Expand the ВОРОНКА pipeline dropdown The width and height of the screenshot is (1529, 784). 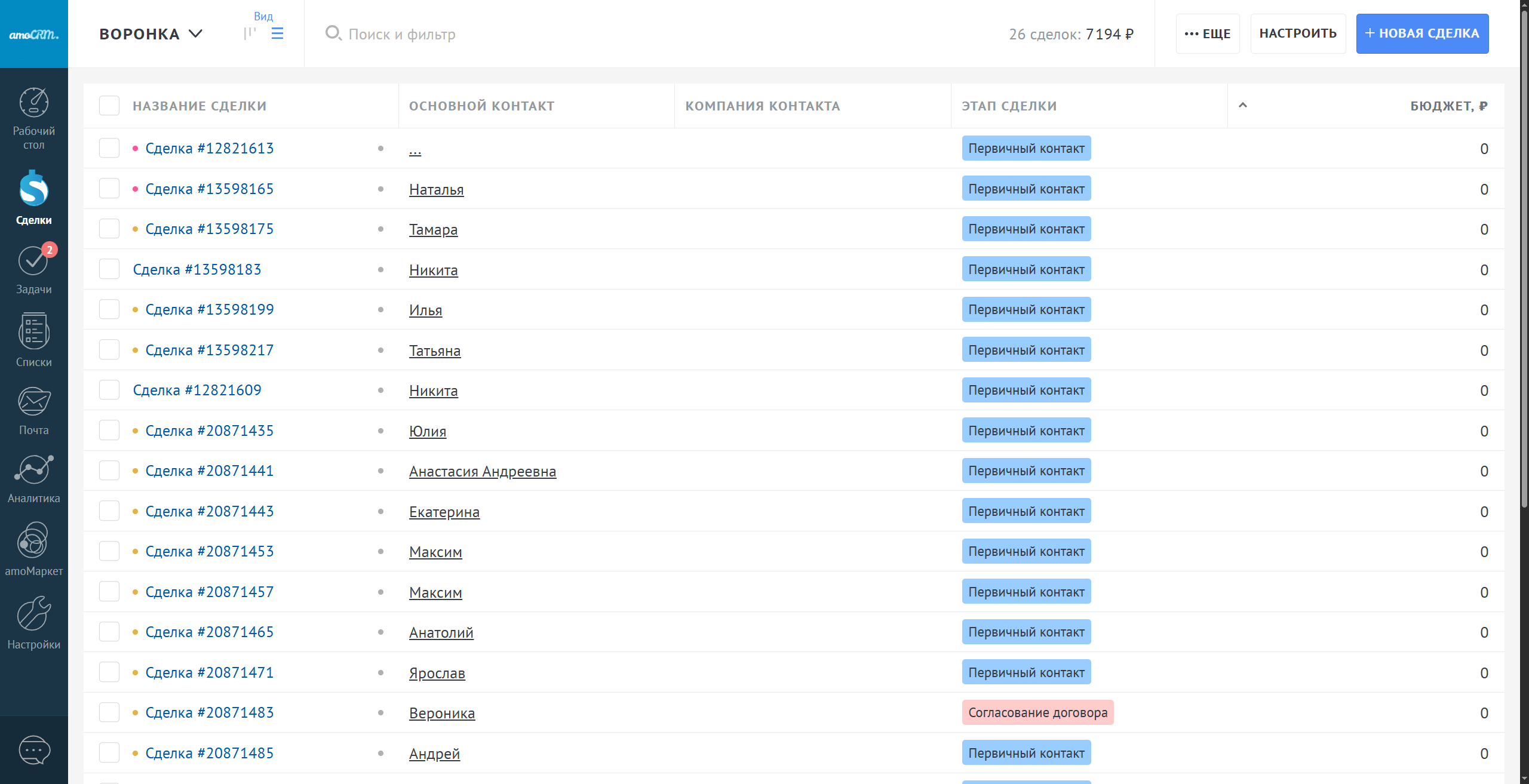coord(151,34)
